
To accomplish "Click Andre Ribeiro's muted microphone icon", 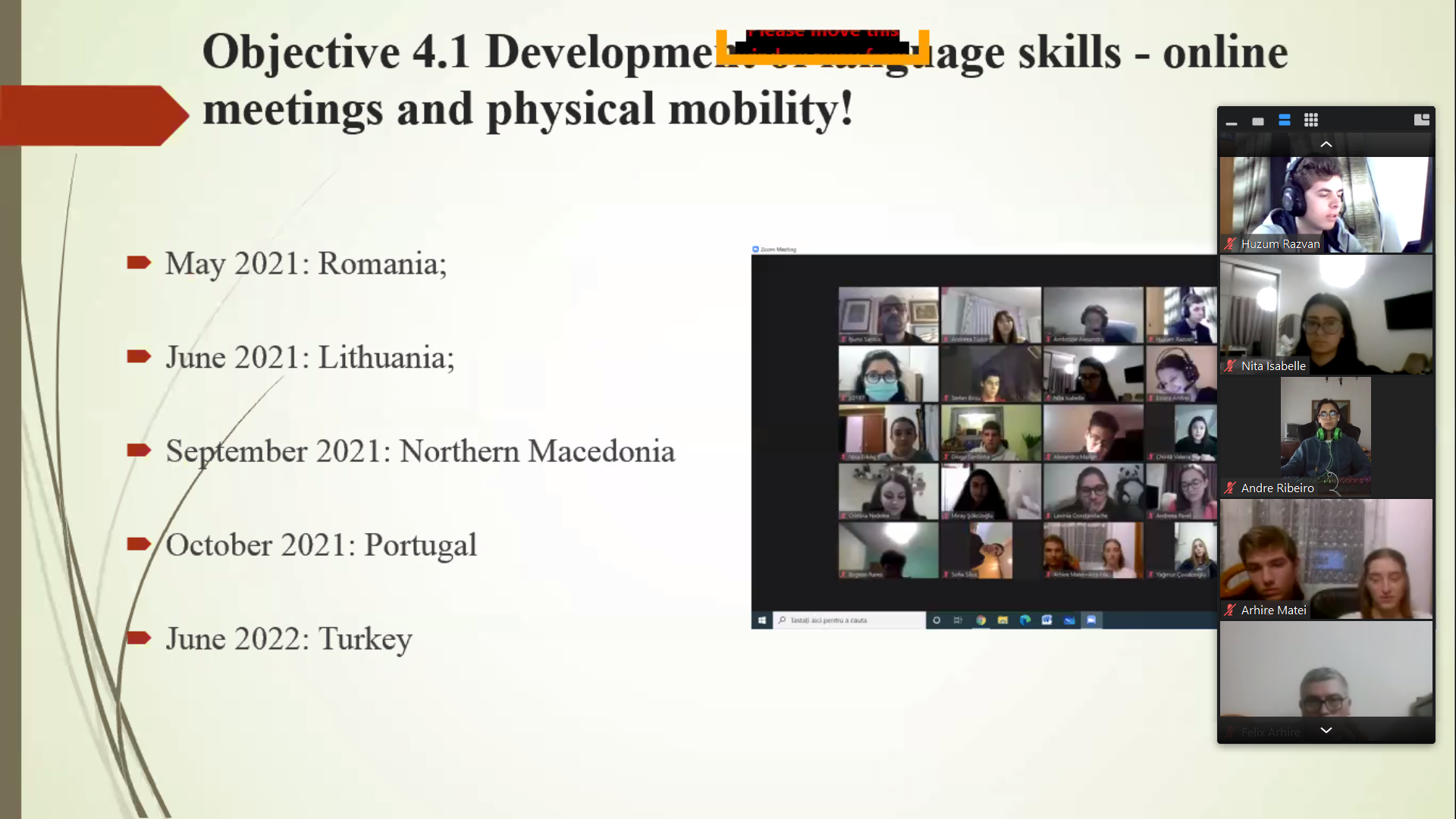I will (x=1230, y=488).
